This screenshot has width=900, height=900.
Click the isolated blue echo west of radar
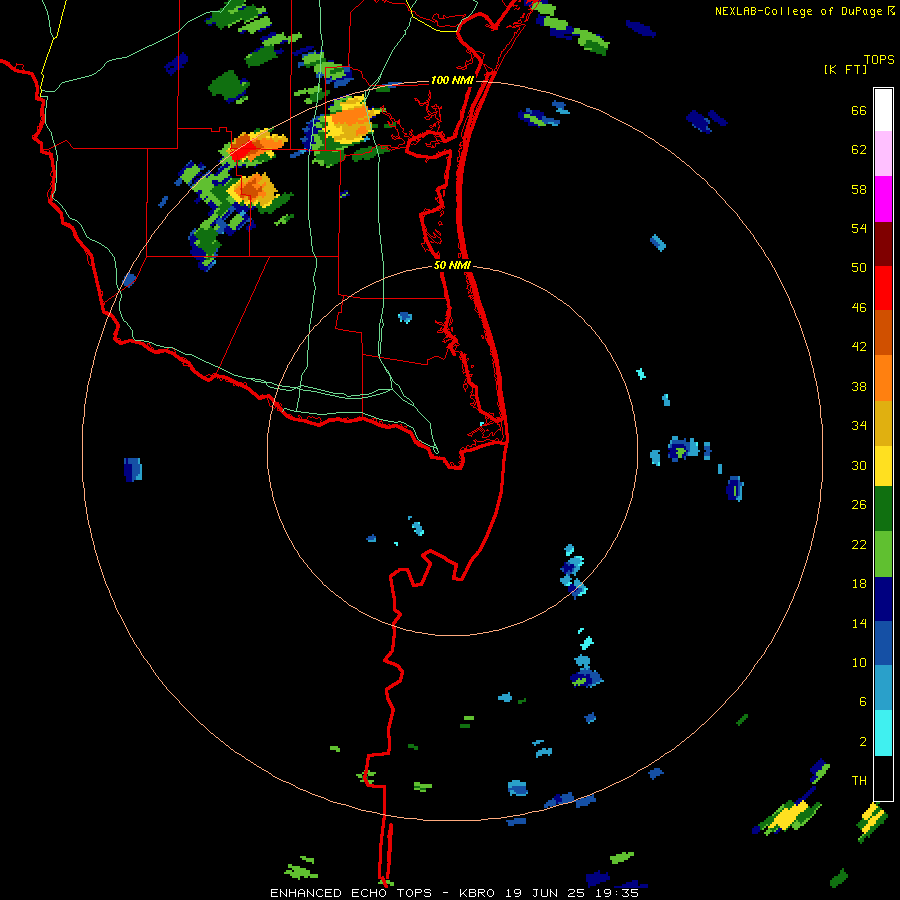tap(133, 470)
